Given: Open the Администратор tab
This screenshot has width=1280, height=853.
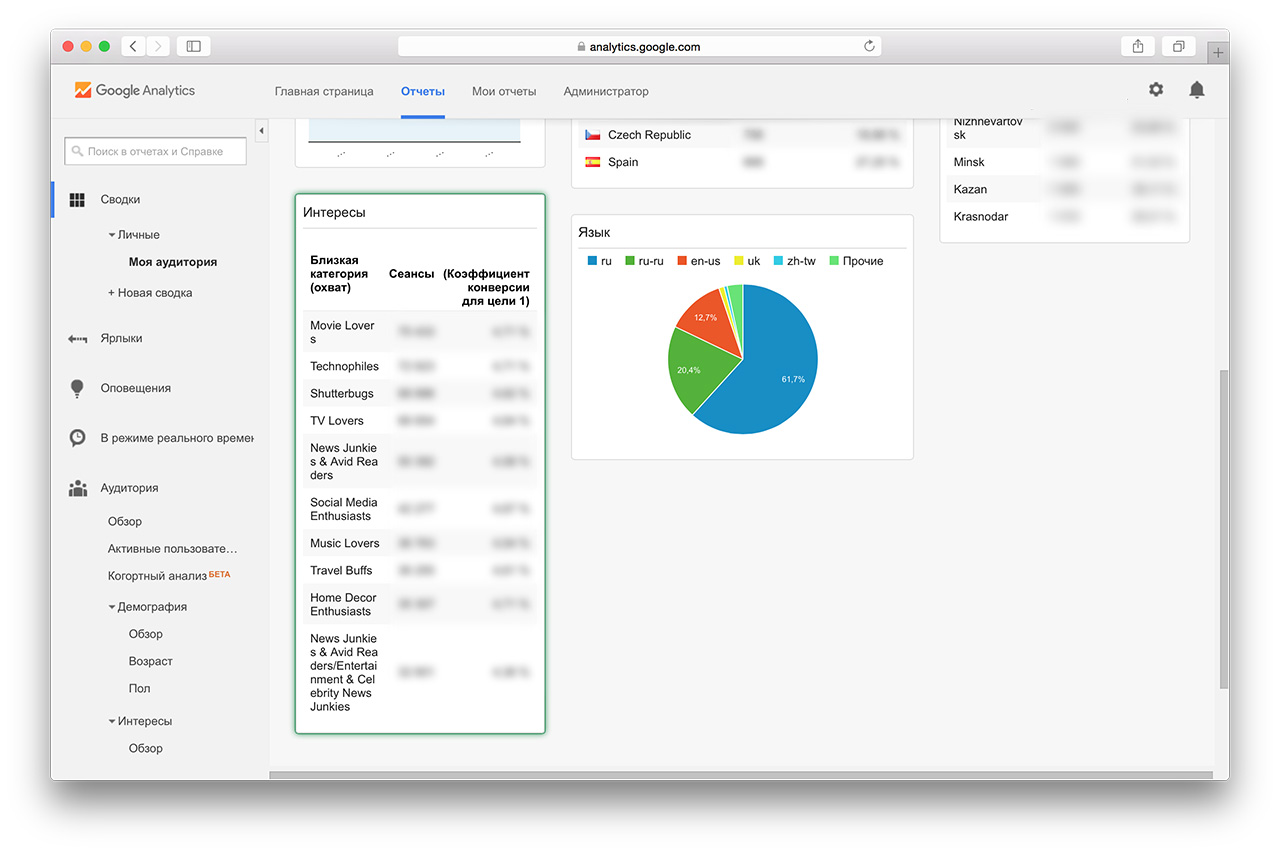Looking at the screenshot, I should click(x=606, y=91).
